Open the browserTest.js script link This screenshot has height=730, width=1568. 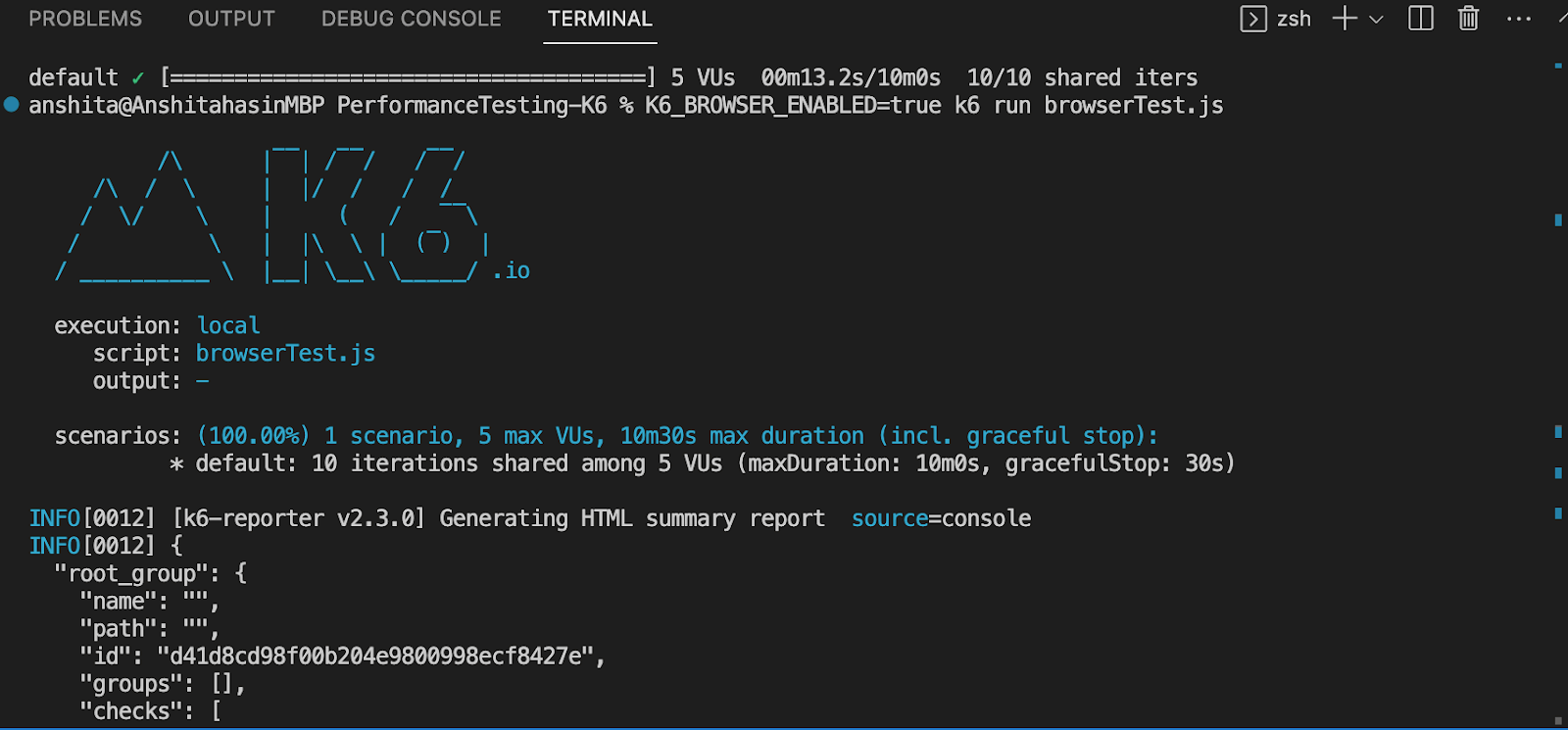(x=285, y=354)
